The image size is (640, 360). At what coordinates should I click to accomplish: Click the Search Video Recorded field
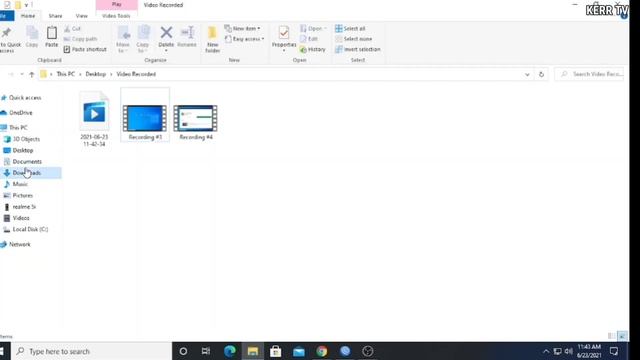(589, 74)
